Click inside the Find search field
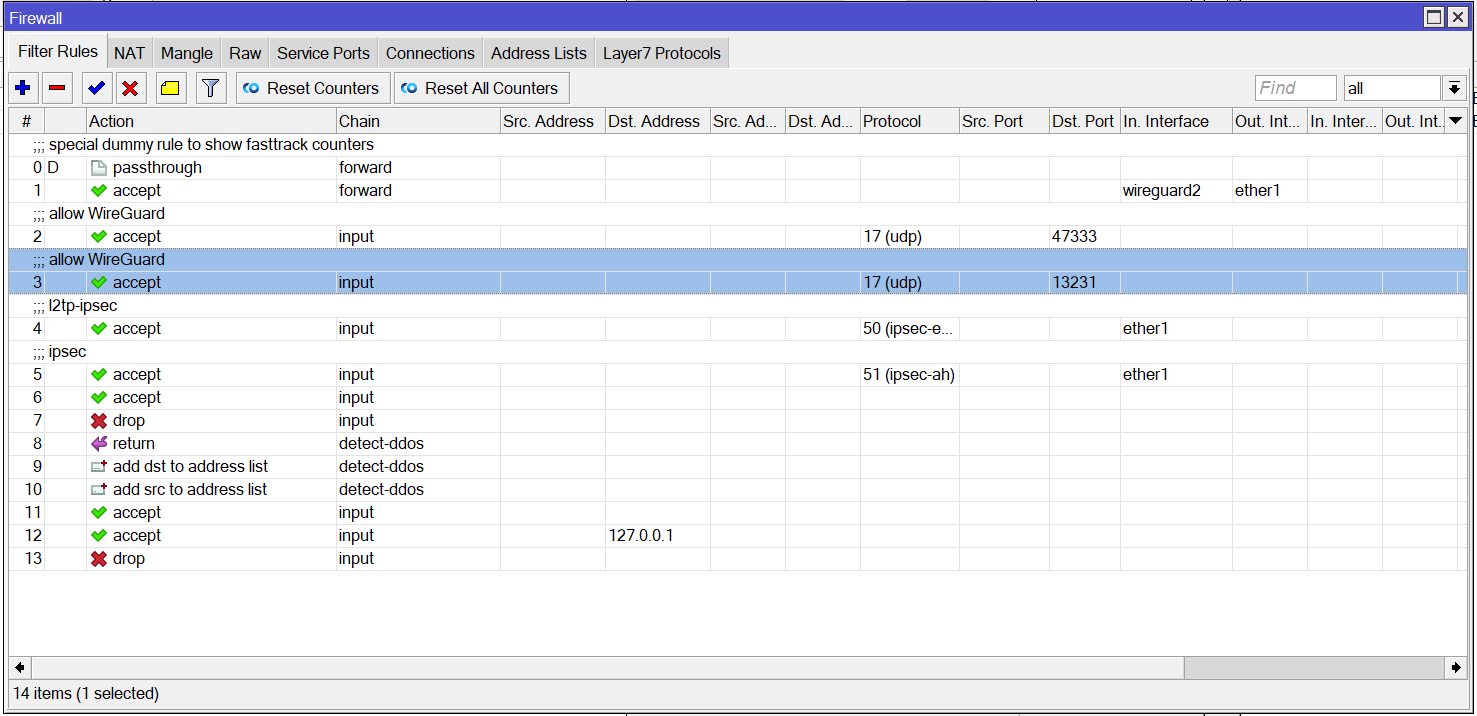 [1295, 88]
